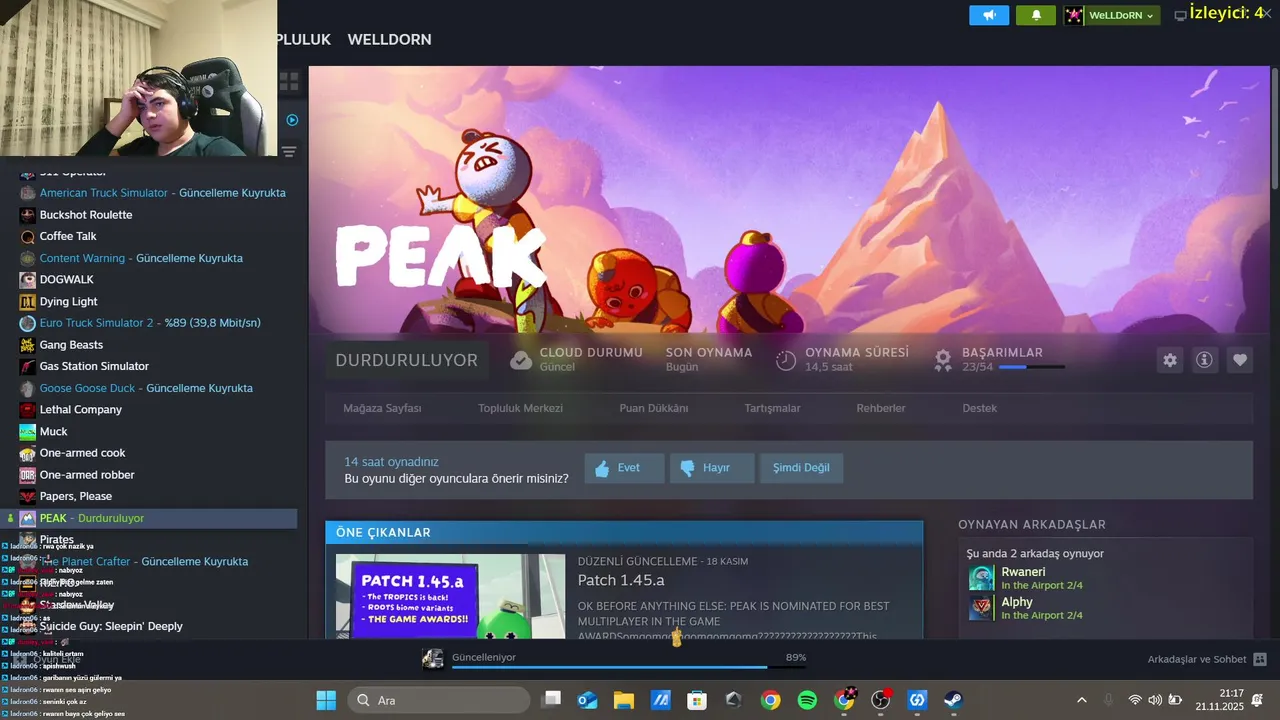Click the Lethal Company game icon
The width and height of the screenshot is (1280, 720).
[x=28, y=410]
